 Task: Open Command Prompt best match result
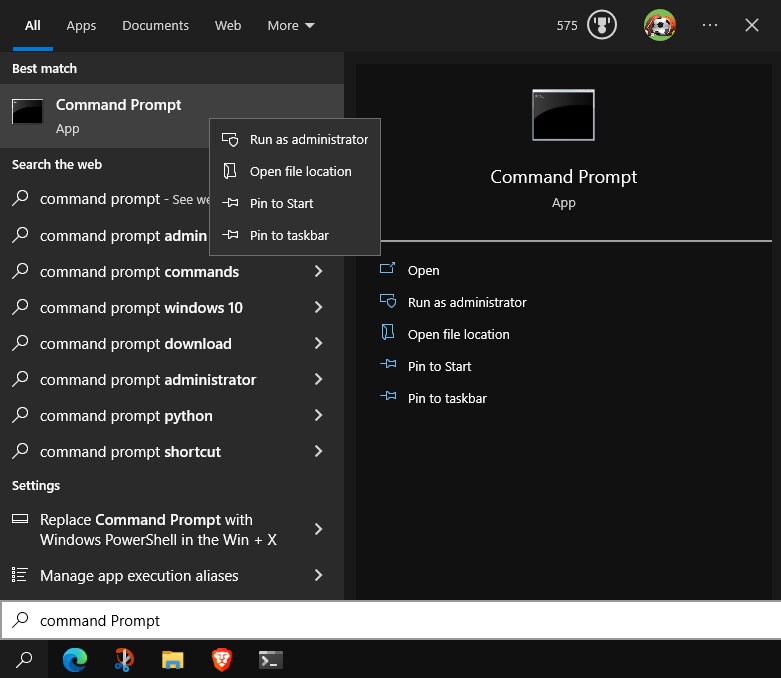click(x=172, y=116)
